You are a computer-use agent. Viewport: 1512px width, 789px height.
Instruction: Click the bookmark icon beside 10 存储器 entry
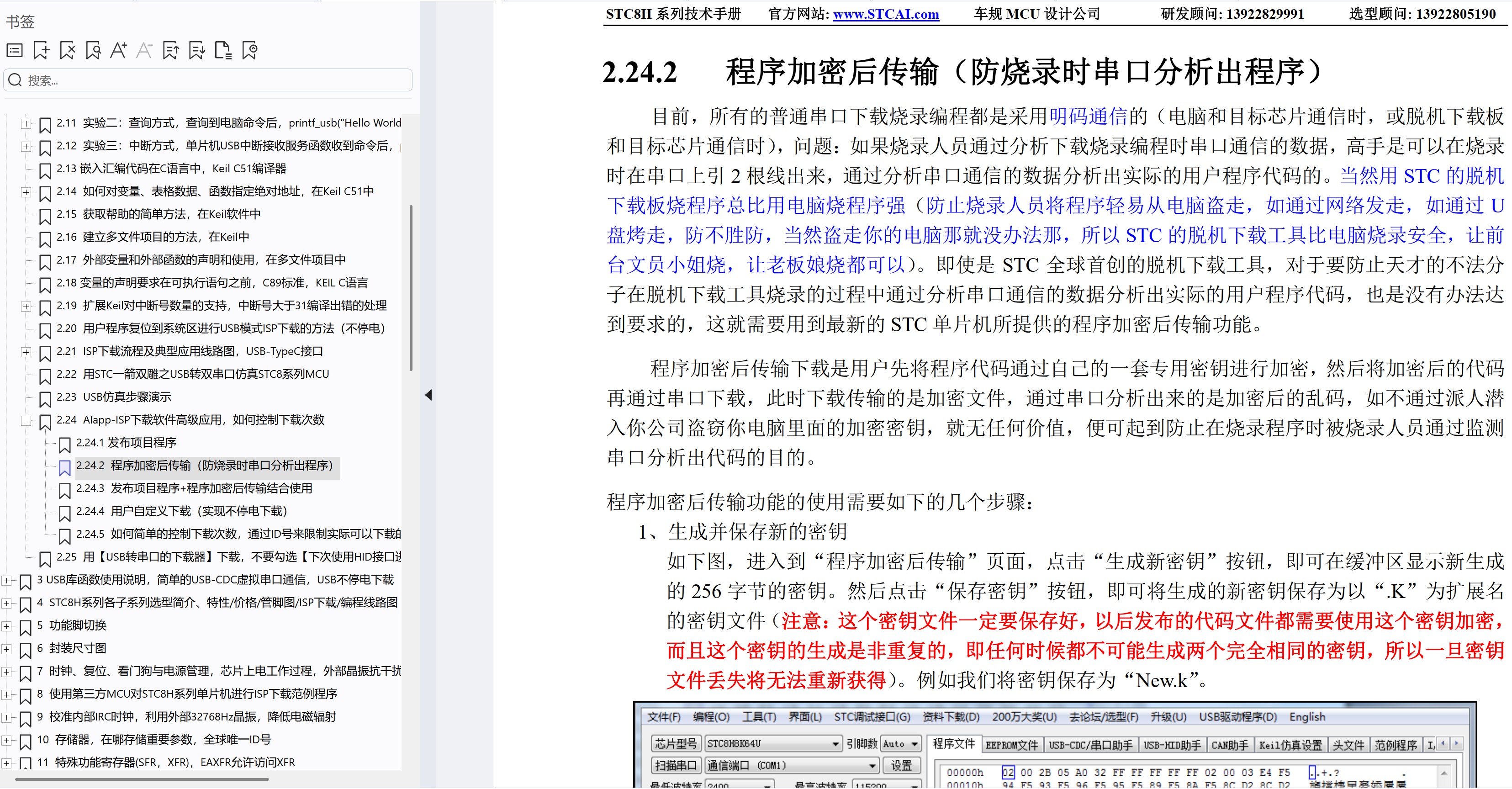[25, 741]
